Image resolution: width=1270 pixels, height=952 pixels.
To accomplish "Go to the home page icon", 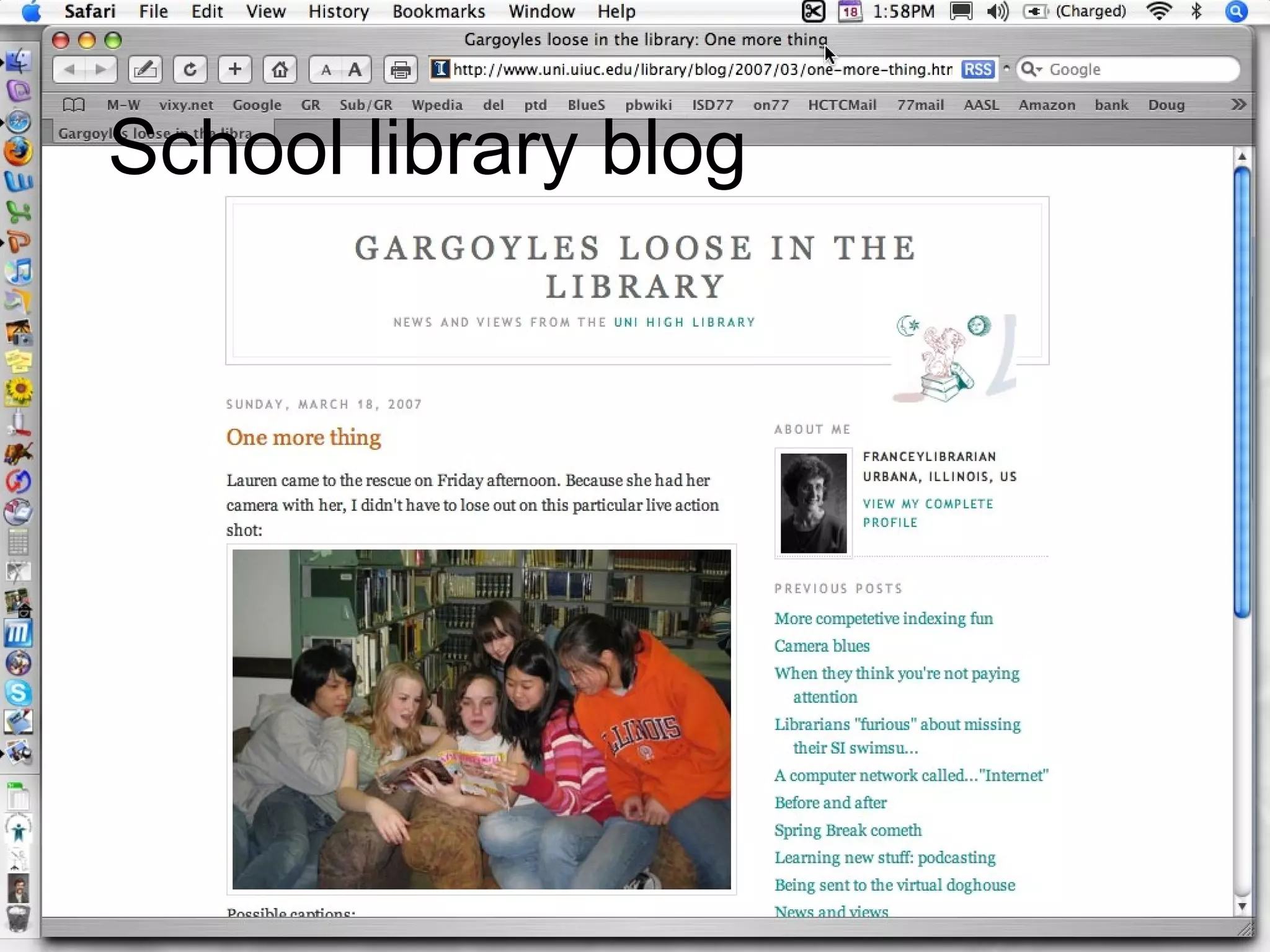I will (280, 69).
